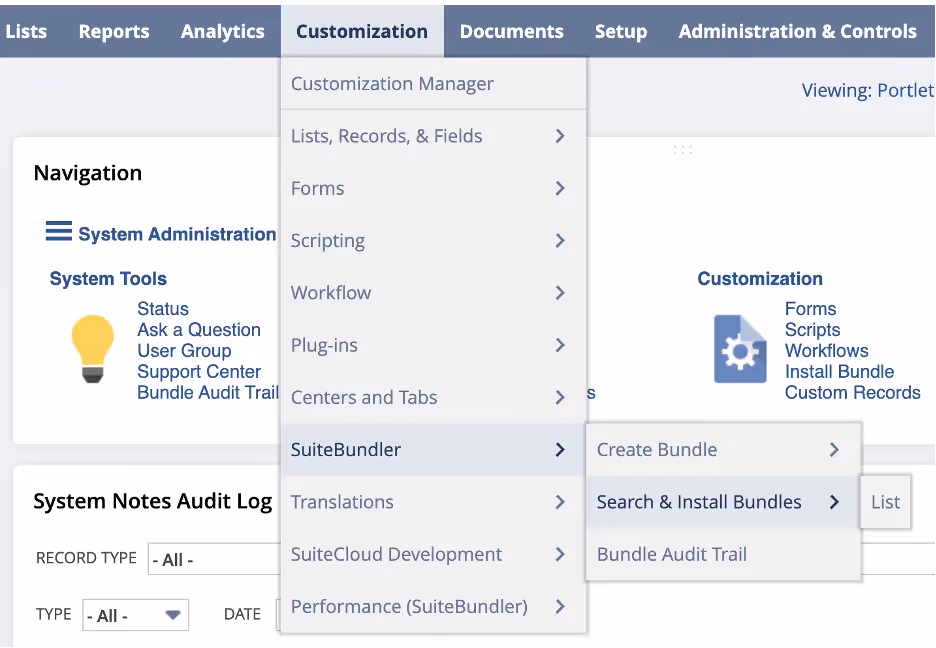Select Customization Manager from the menu

click(390, 84)
